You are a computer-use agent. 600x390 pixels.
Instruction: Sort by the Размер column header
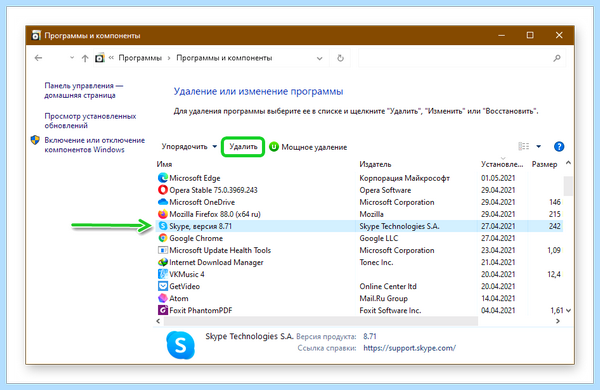(x=544, y=164)
